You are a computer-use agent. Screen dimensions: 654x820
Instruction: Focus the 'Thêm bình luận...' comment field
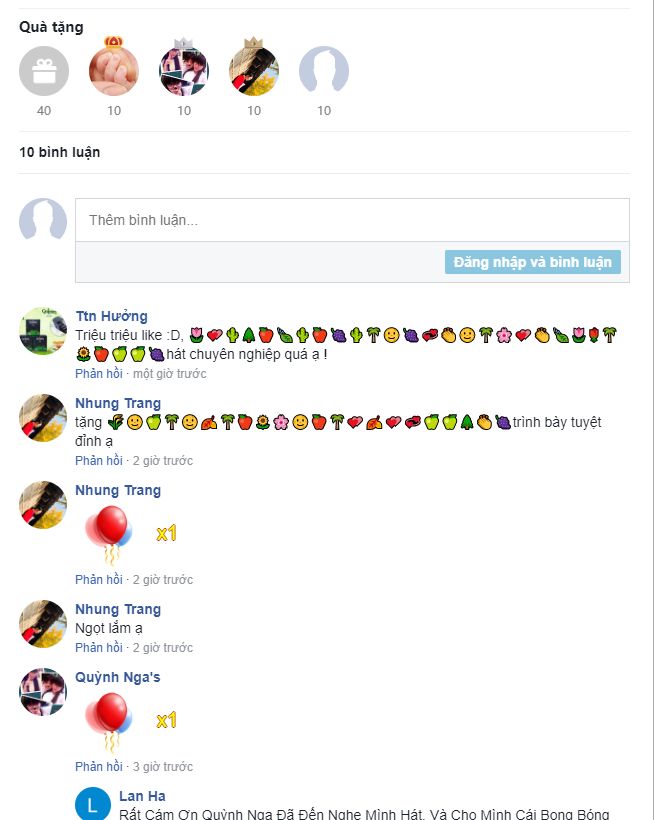tap(352, 220)
